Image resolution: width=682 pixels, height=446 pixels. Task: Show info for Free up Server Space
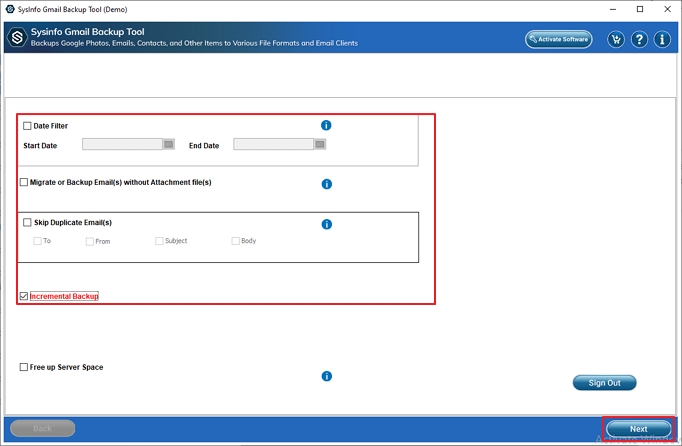click(327, 376)
